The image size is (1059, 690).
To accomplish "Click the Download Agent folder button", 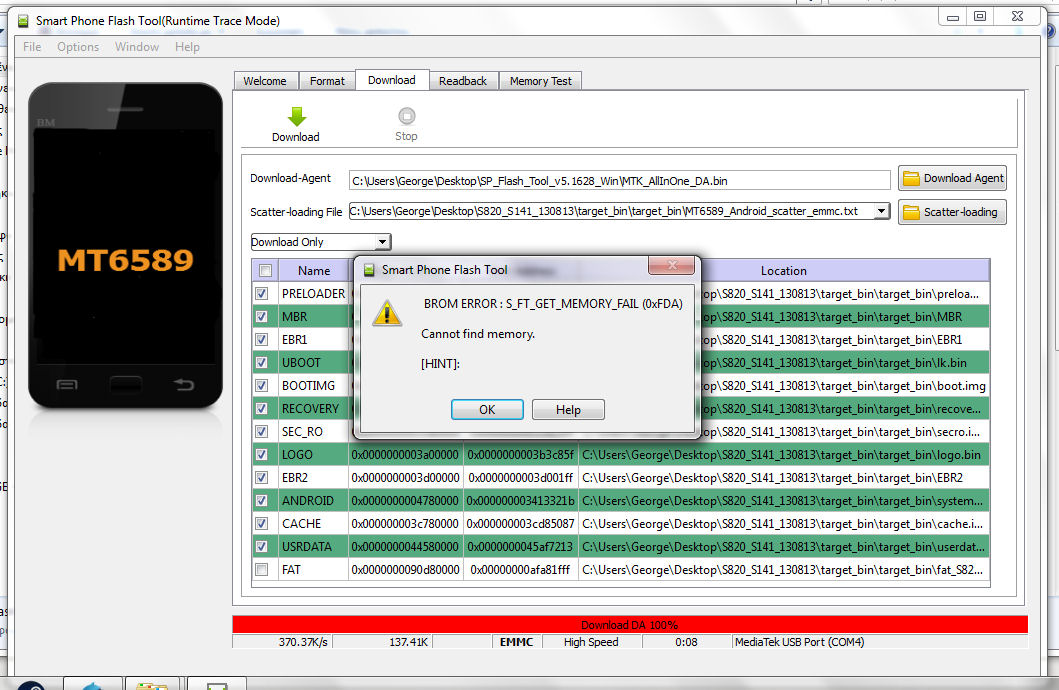I will [952, 178].
